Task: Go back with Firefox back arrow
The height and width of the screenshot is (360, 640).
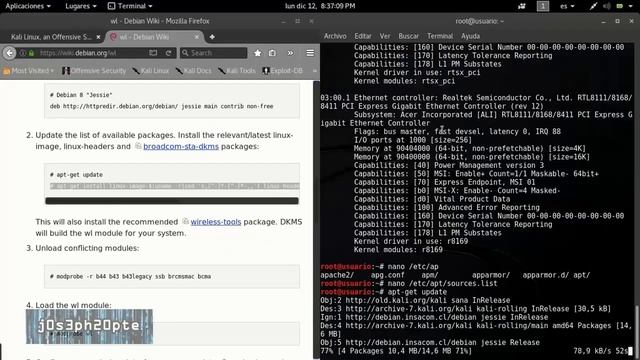Action: click(x=9, y=53)
